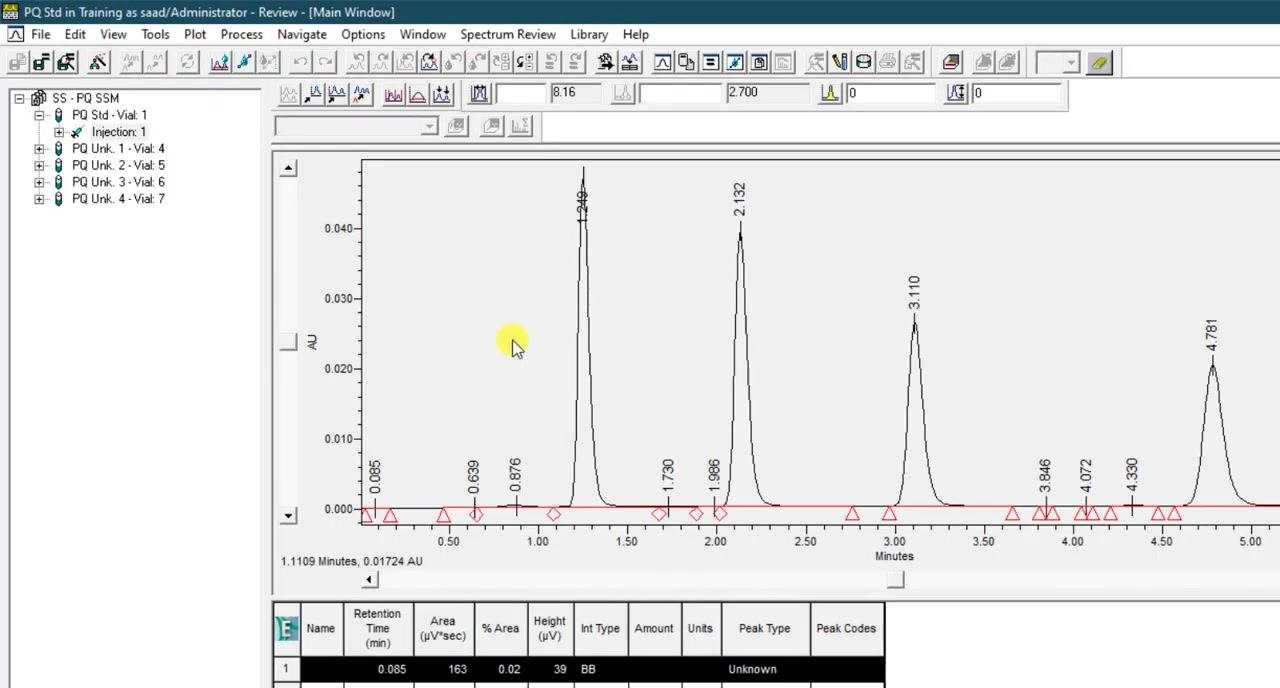The height and width of the screenshot is (688, 1280).
Task: Open the empty combo box below plot toolbar
Action: (356, 126)
